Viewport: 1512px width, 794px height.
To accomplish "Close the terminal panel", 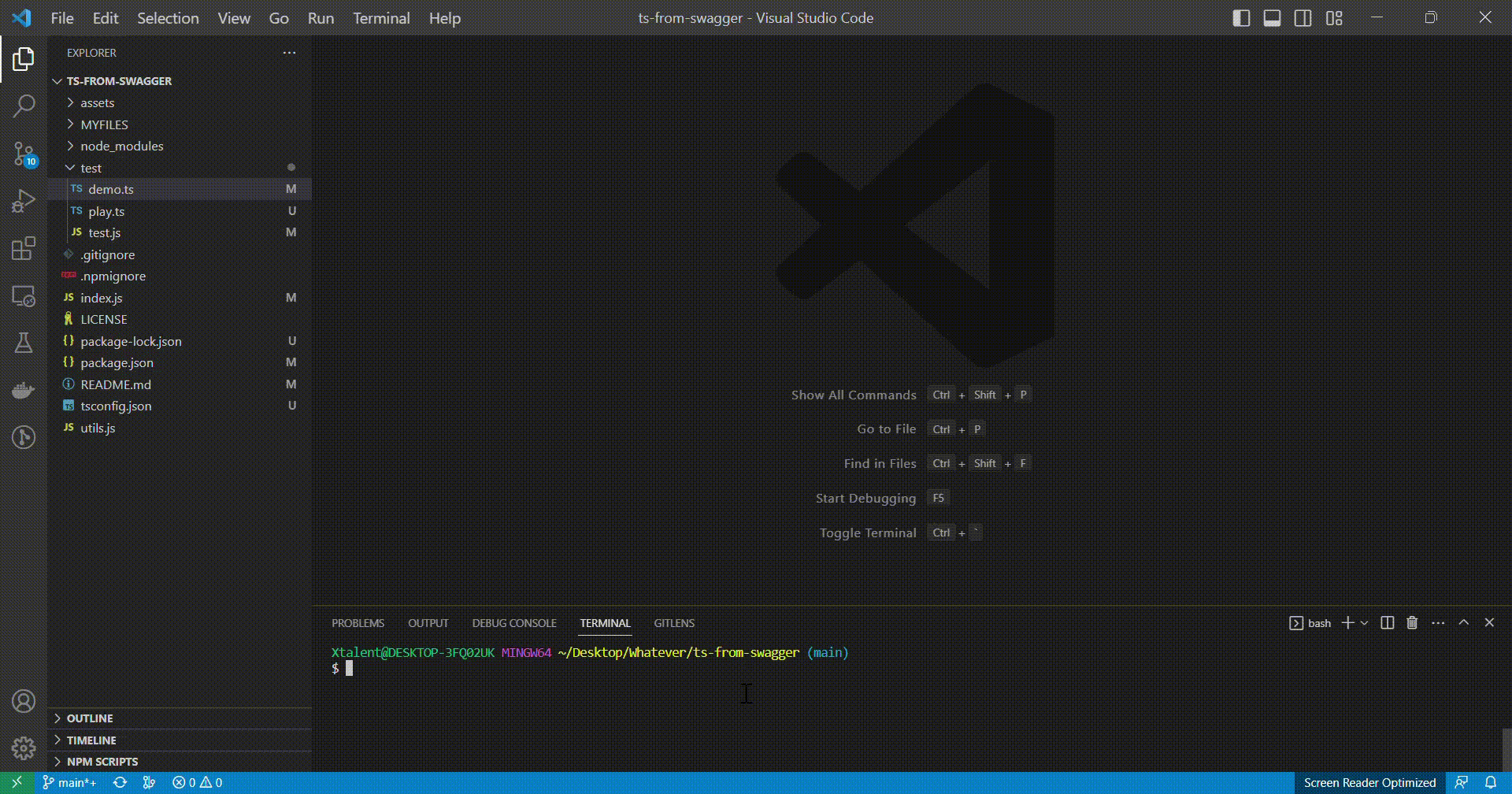I will 1489,622.
